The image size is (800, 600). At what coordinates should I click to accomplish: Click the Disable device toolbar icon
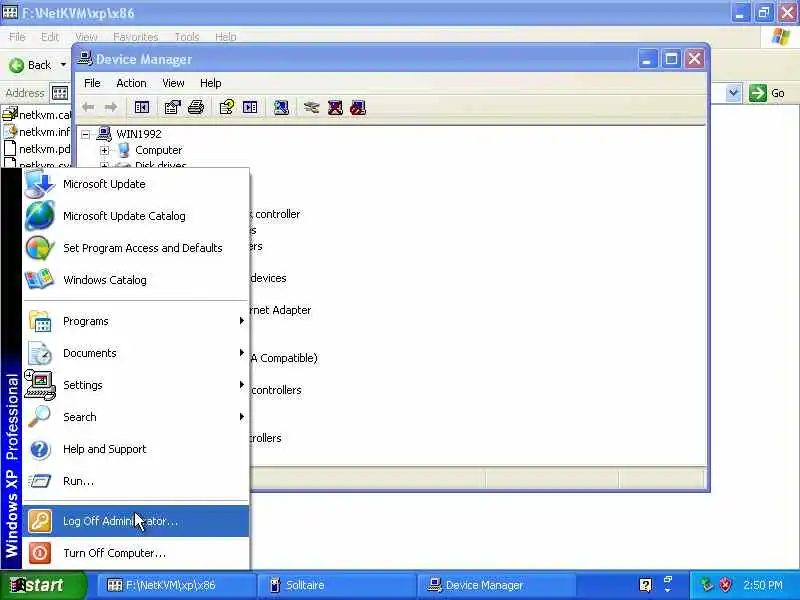[358, 107]
